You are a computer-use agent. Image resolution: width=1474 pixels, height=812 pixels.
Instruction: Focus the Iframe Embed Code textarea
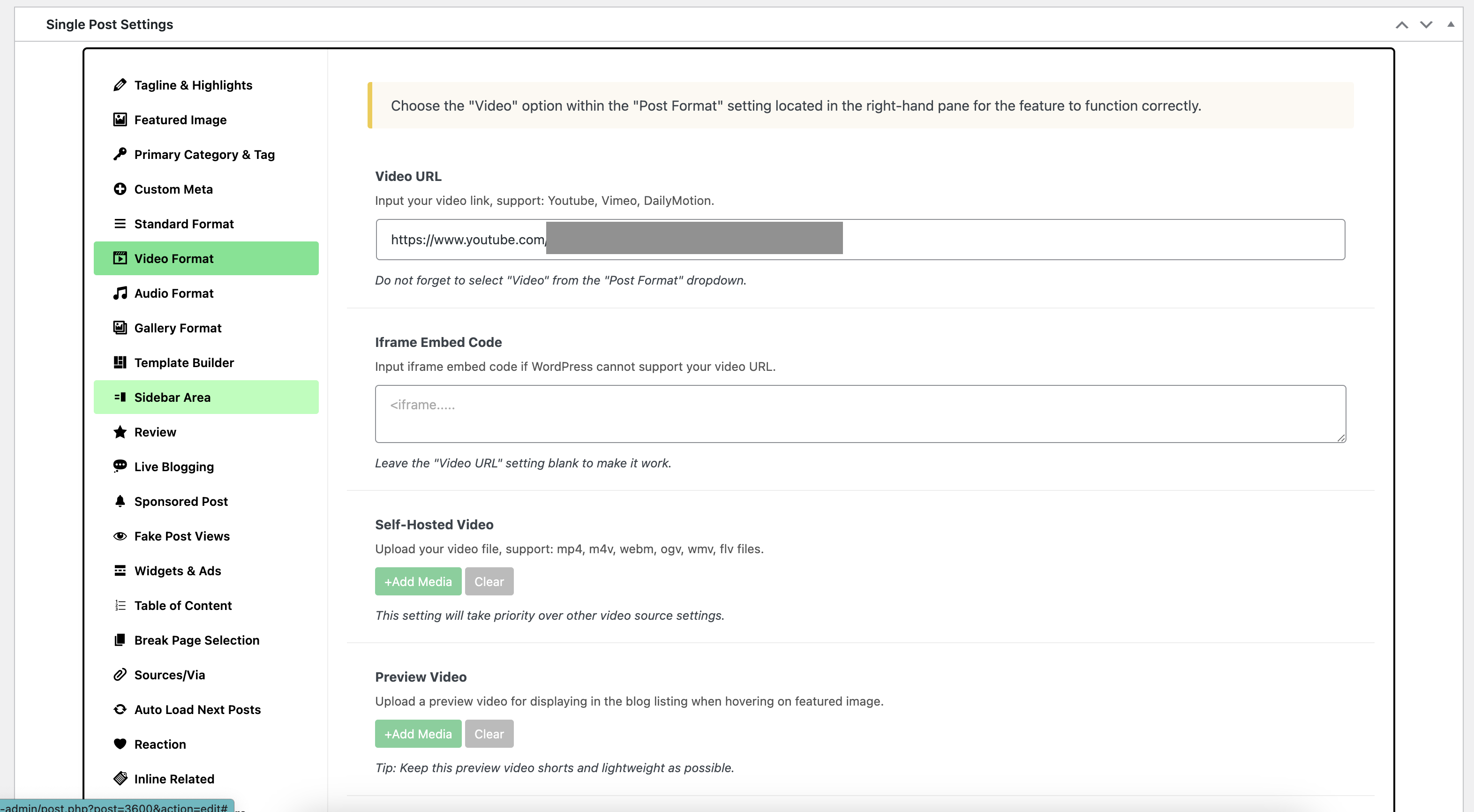click(x=860, y=414)
